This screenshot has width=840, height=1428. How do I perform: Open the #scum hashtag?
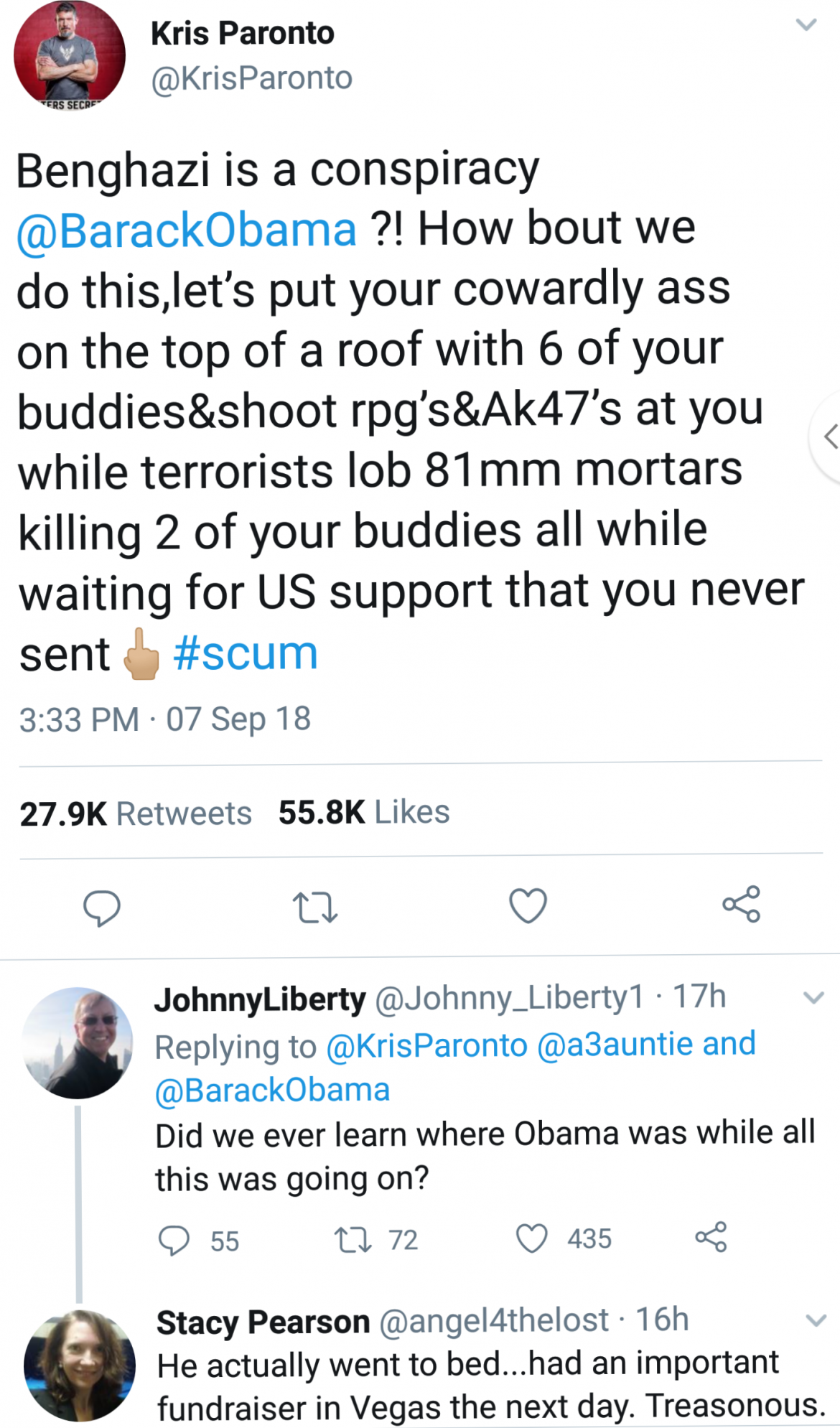tap(246, 654)
